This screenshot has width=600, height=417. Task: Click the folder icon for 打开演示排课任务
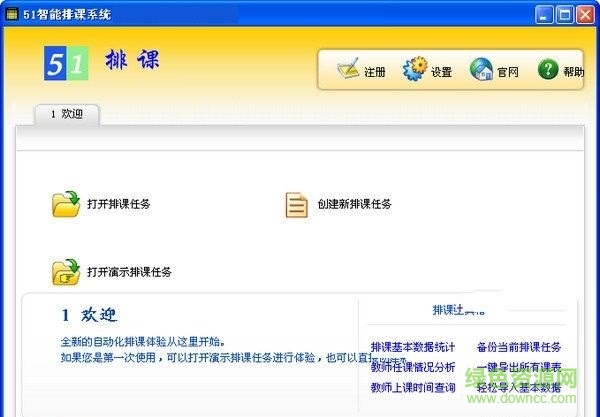[66, 272]
